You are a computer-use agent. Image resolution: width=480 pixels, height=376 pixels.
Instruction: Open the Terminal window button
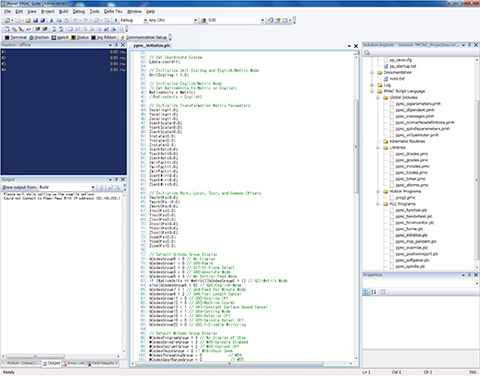(x=16, y=37)
